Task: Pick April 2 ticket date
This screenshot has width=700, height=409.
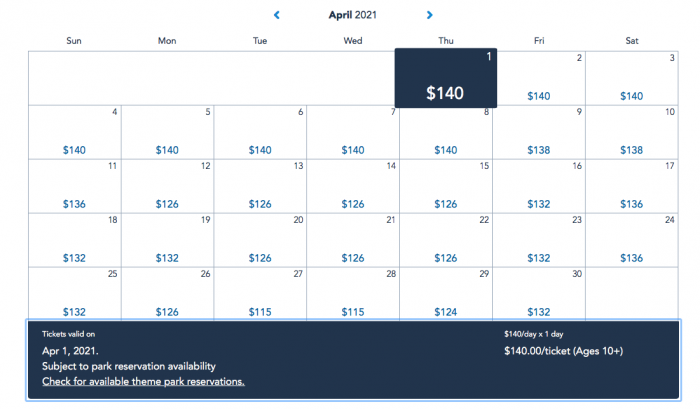Action: (539, 78)
